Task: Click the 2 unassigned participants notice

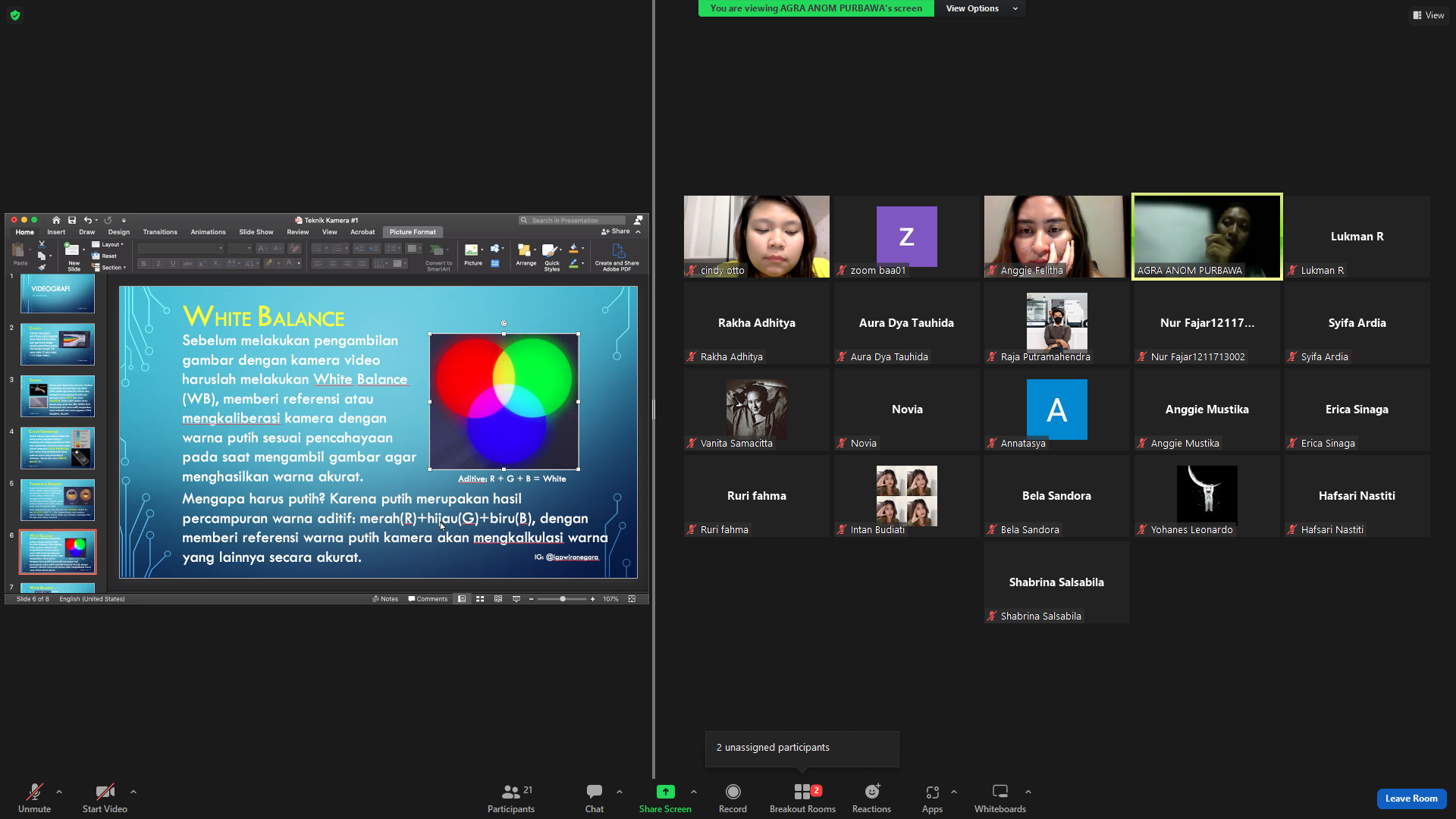Action: (802, 748)
